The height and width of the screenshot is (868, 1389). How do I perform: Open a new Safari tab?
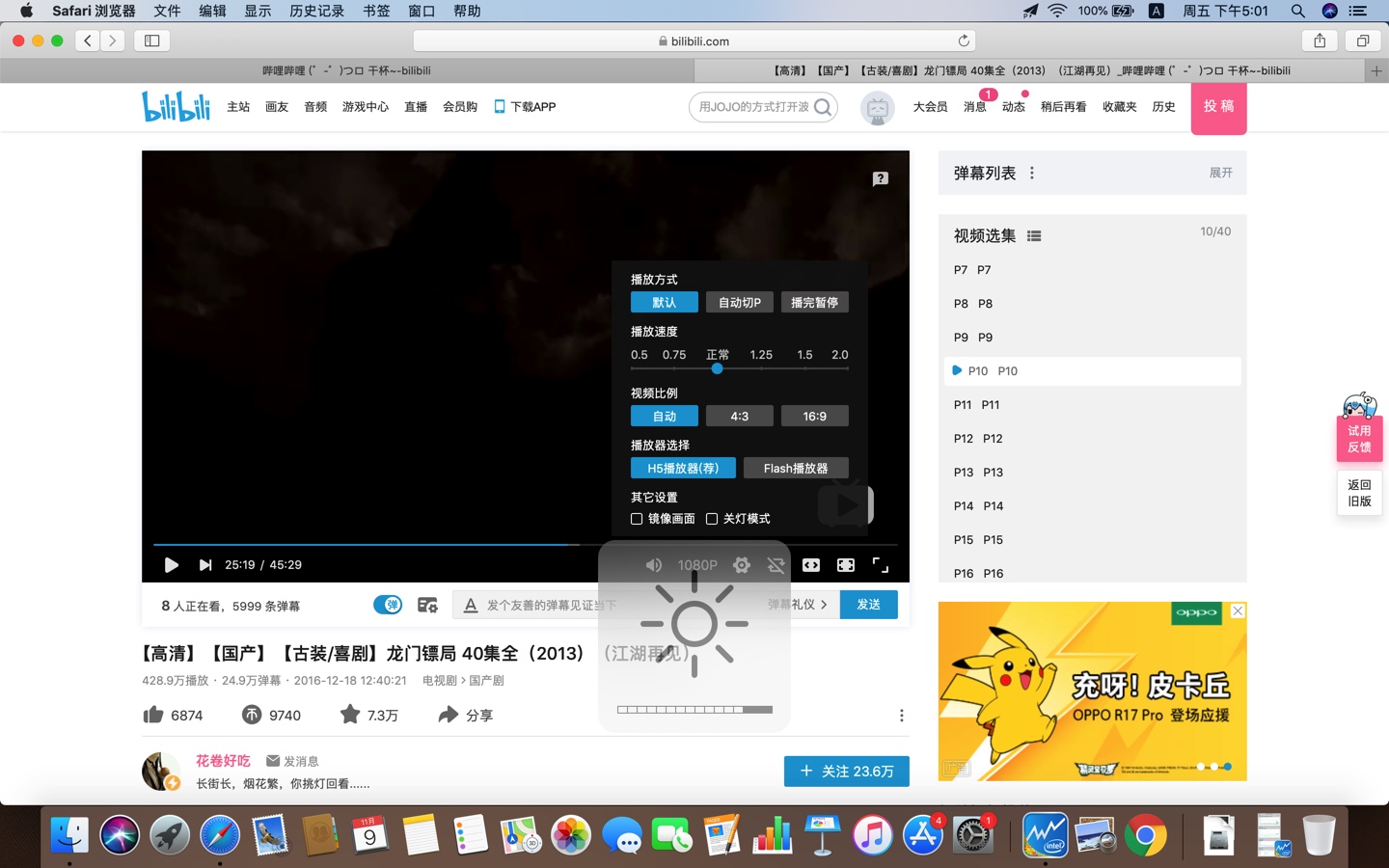click(x=1376, y=70)
